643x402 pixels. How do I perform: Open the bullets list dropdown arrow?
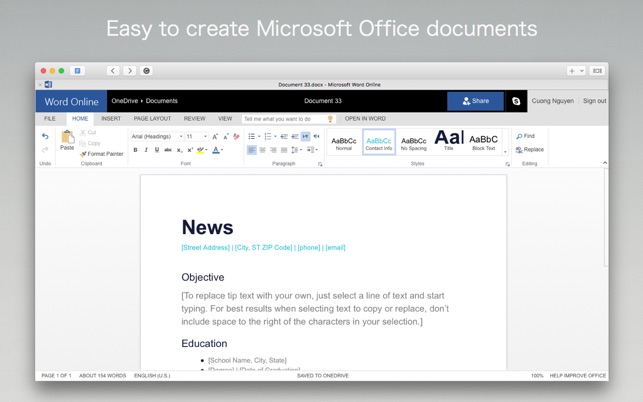tap(259, 136)
